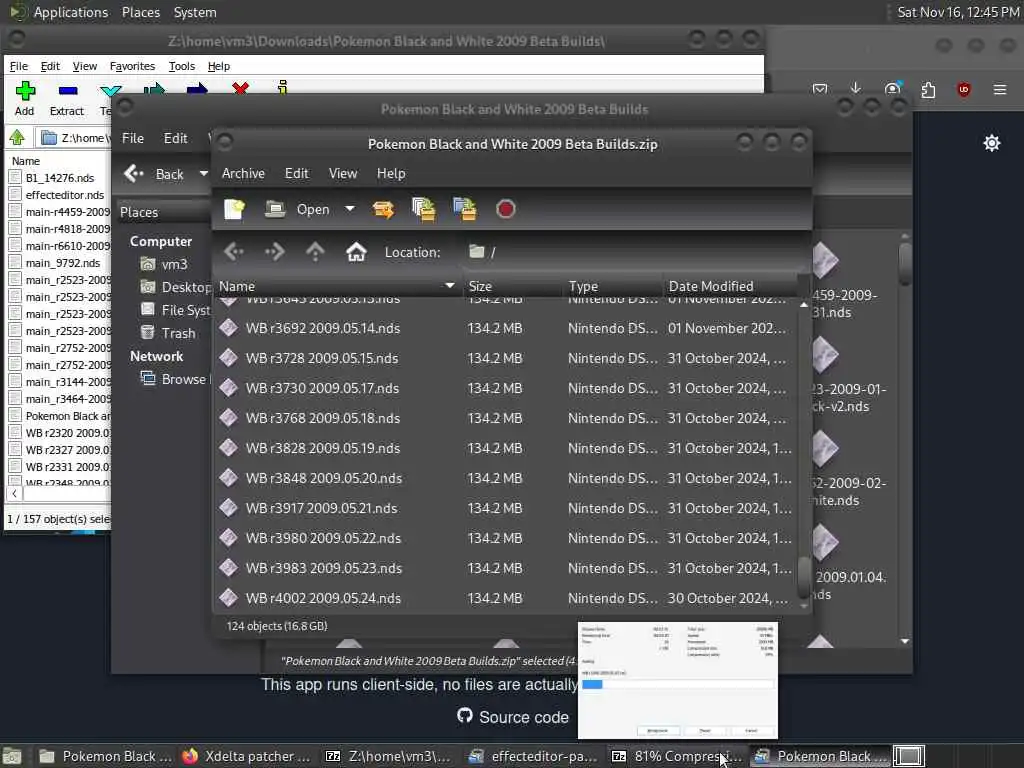The image size is (1024, 768).
Task: Go forward in archive location history
Action: tap(274, 251)
